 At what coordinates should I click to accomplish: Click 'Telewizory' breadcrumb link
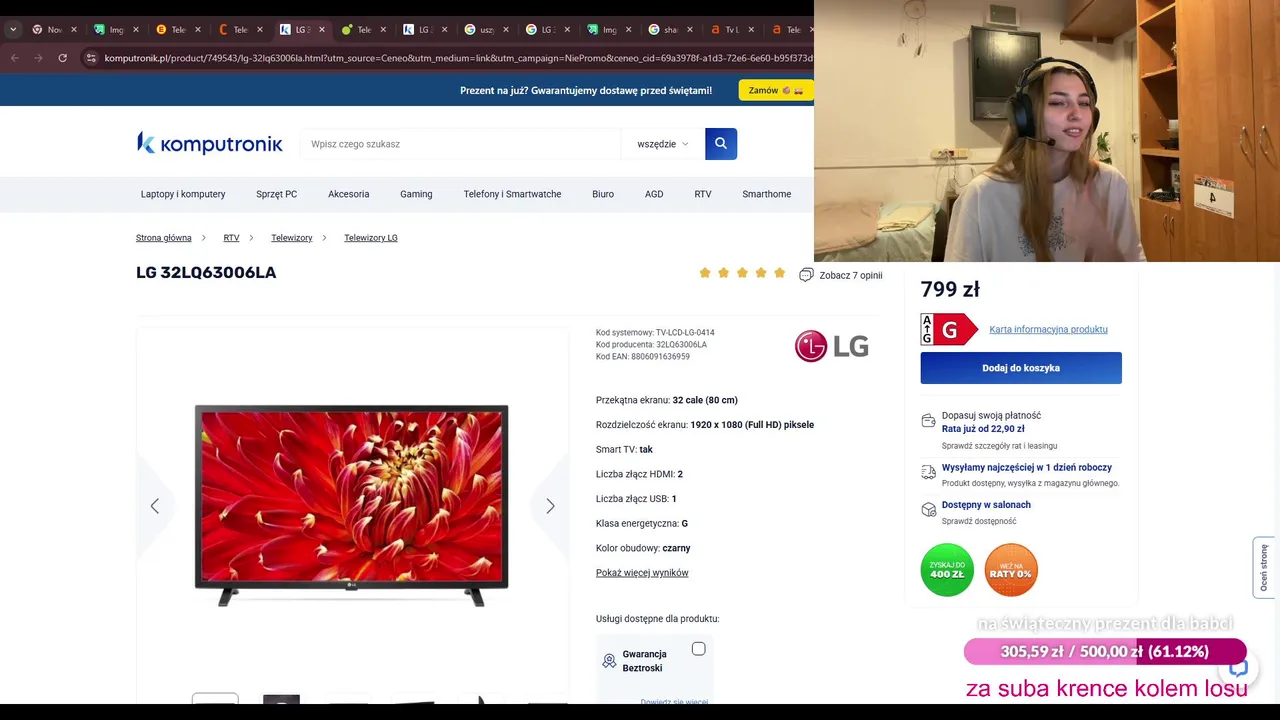tap(292, 238)
